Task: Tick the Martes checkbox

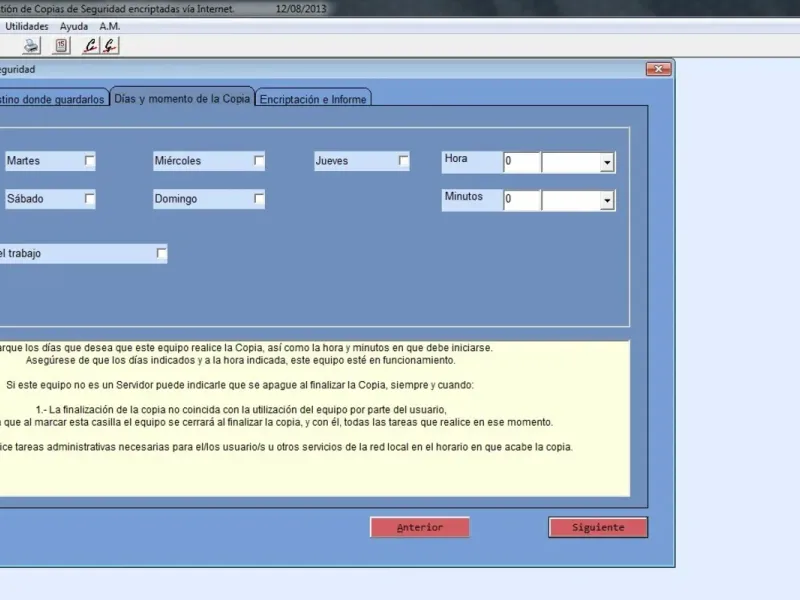Action: [89, 161]
